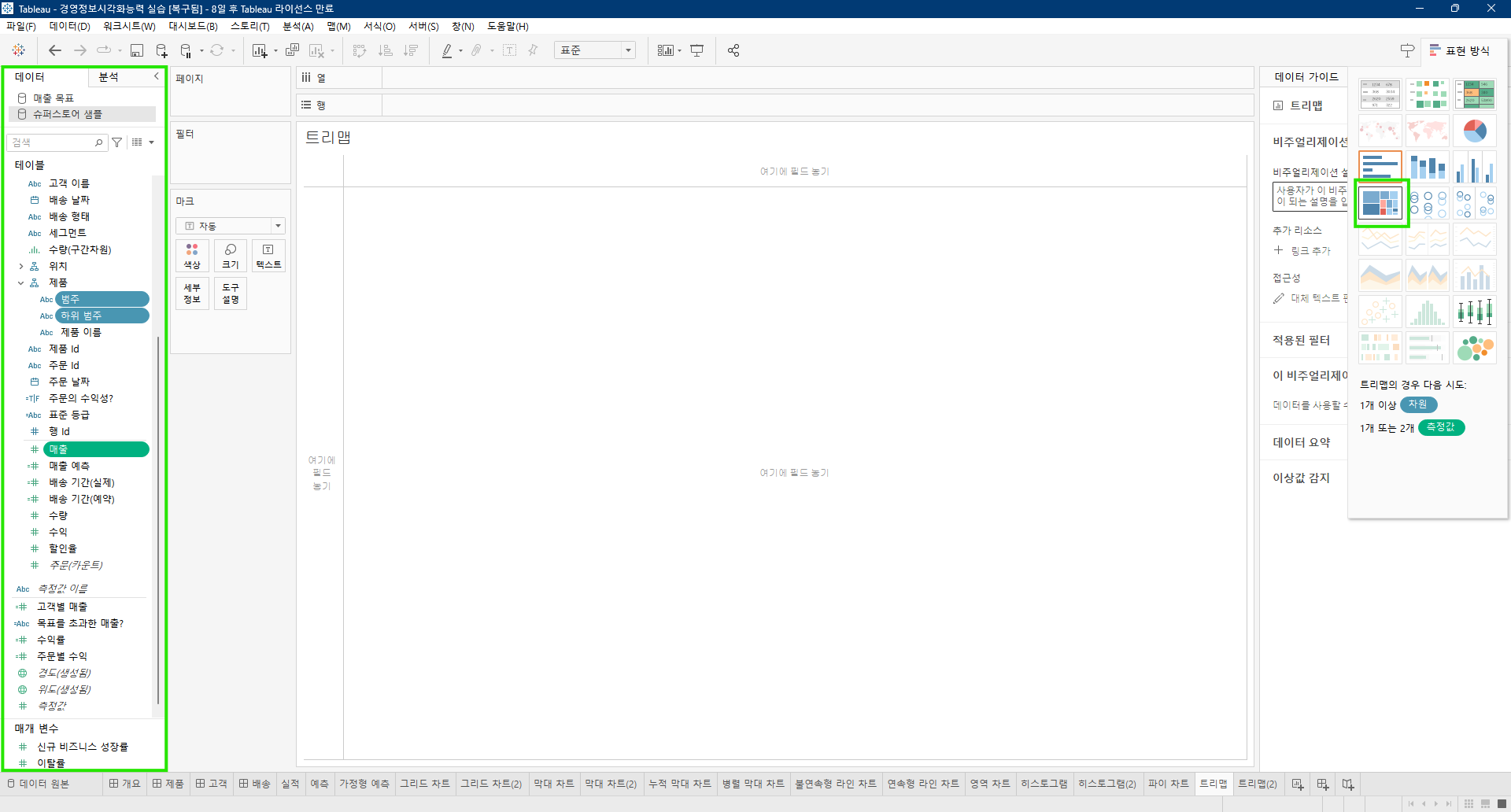Click the Show/hide cards icon
The height and width of the screenshot is (812, 1511).
click(665, 50)
